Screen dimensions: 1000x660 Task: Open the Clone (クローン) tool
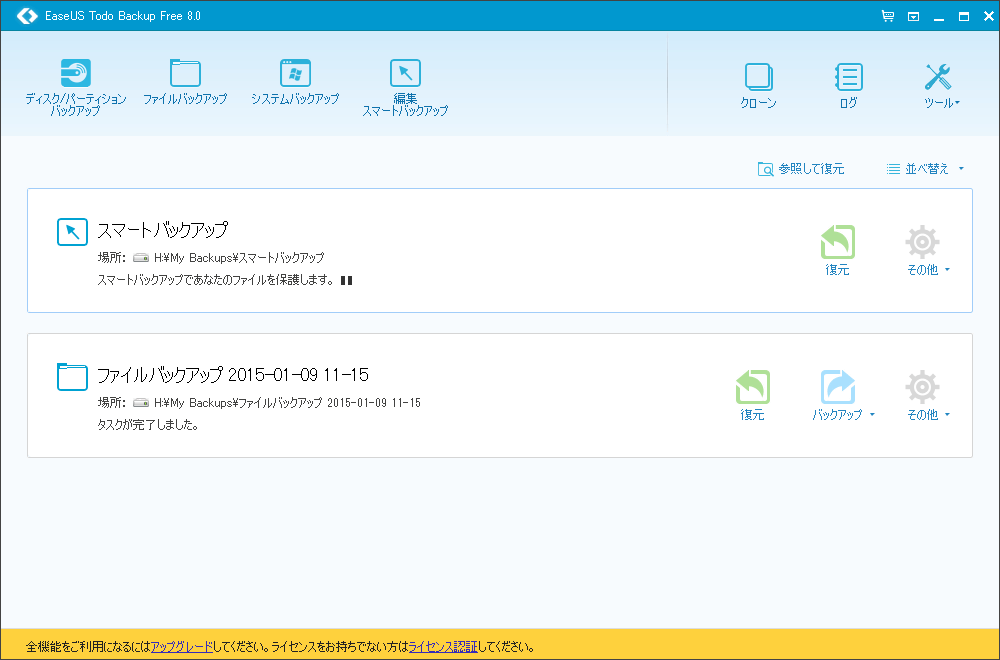click(x=758, y=86)
